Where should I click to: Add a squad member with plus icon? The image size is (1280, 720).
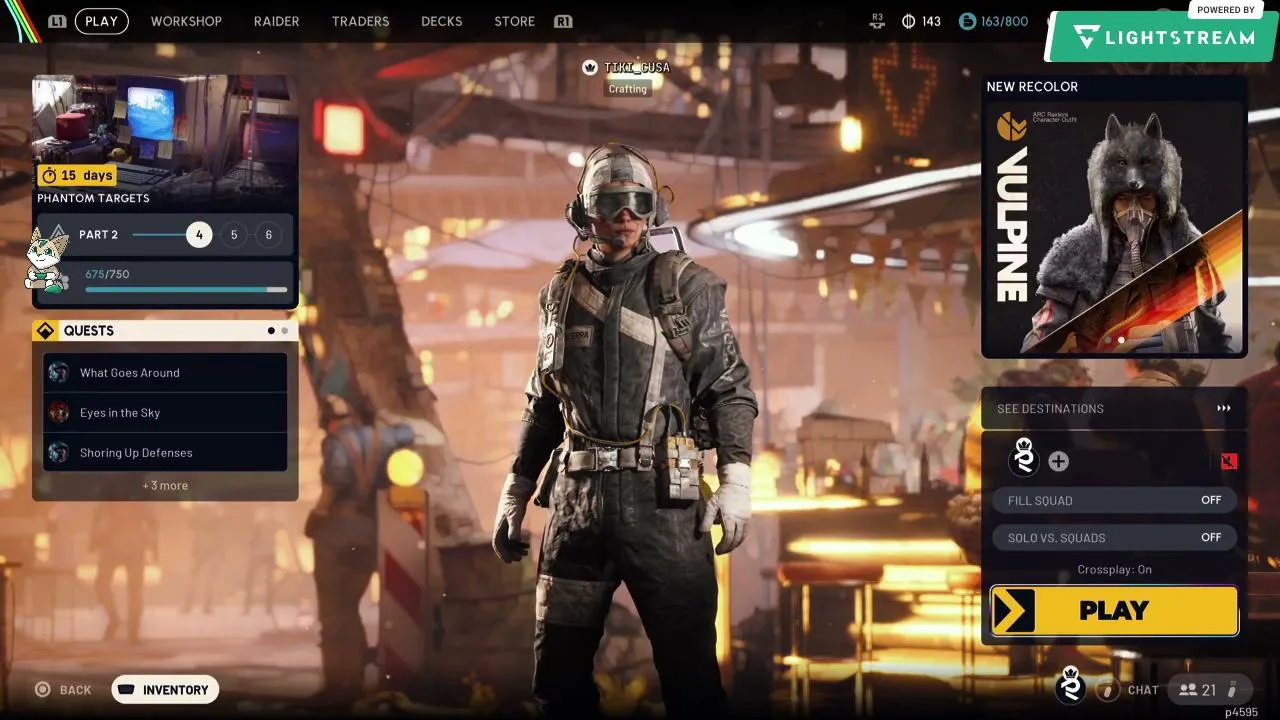tap(1058, 461)
